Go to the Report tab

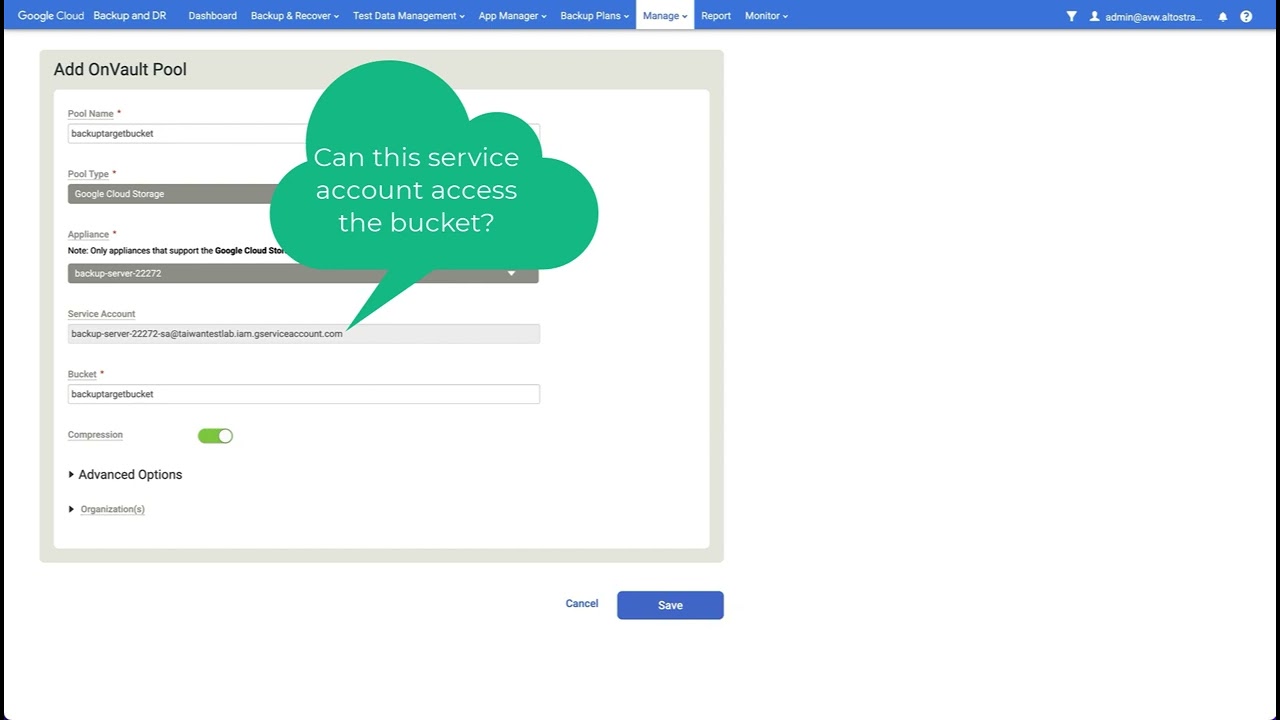716,16
